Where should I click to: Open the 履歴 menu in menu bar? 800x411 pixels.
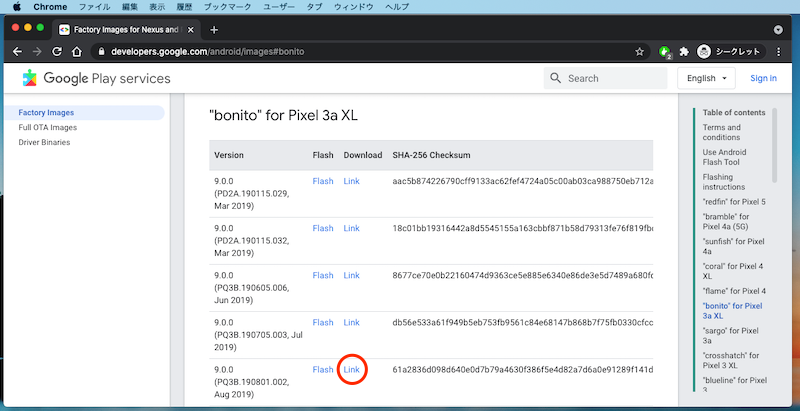tap(184, 6)
